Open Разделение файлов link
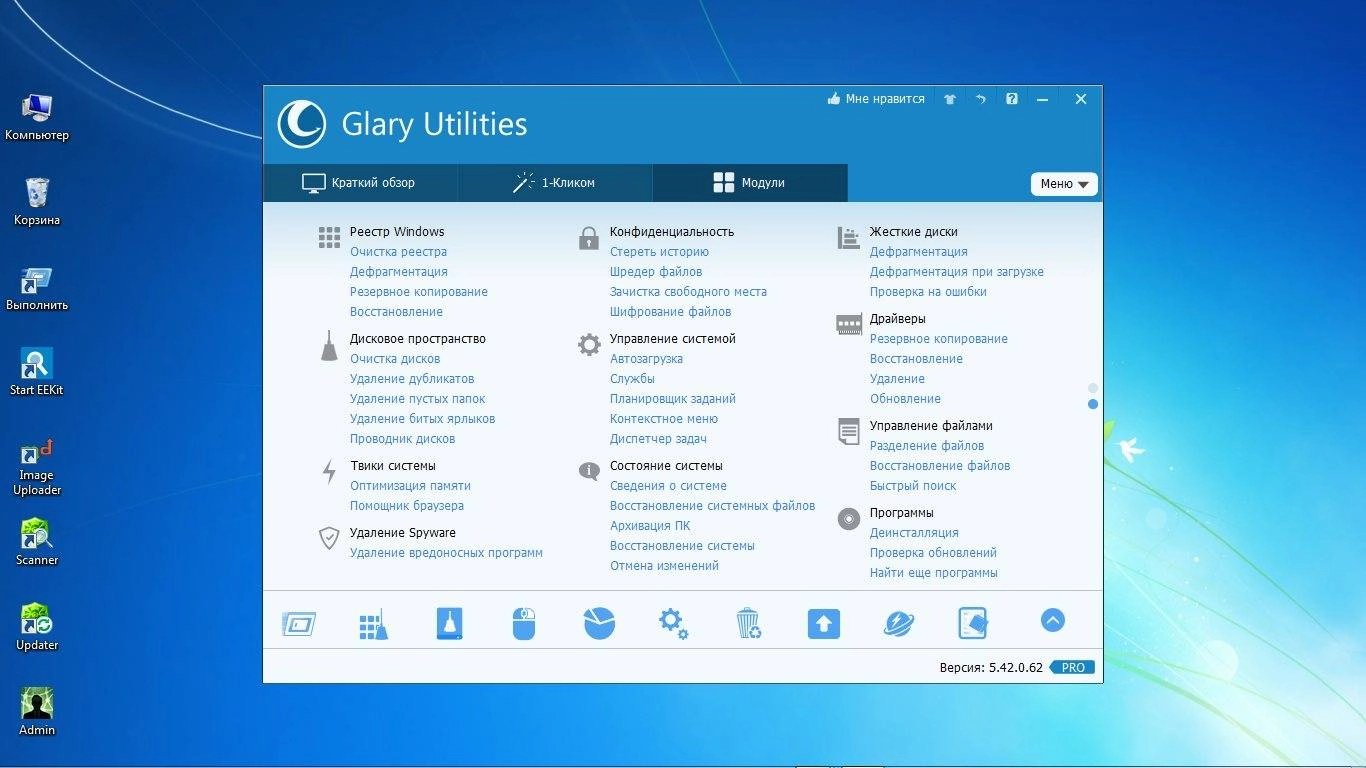Screen dimensions: 1366x768 click(927, 446)
